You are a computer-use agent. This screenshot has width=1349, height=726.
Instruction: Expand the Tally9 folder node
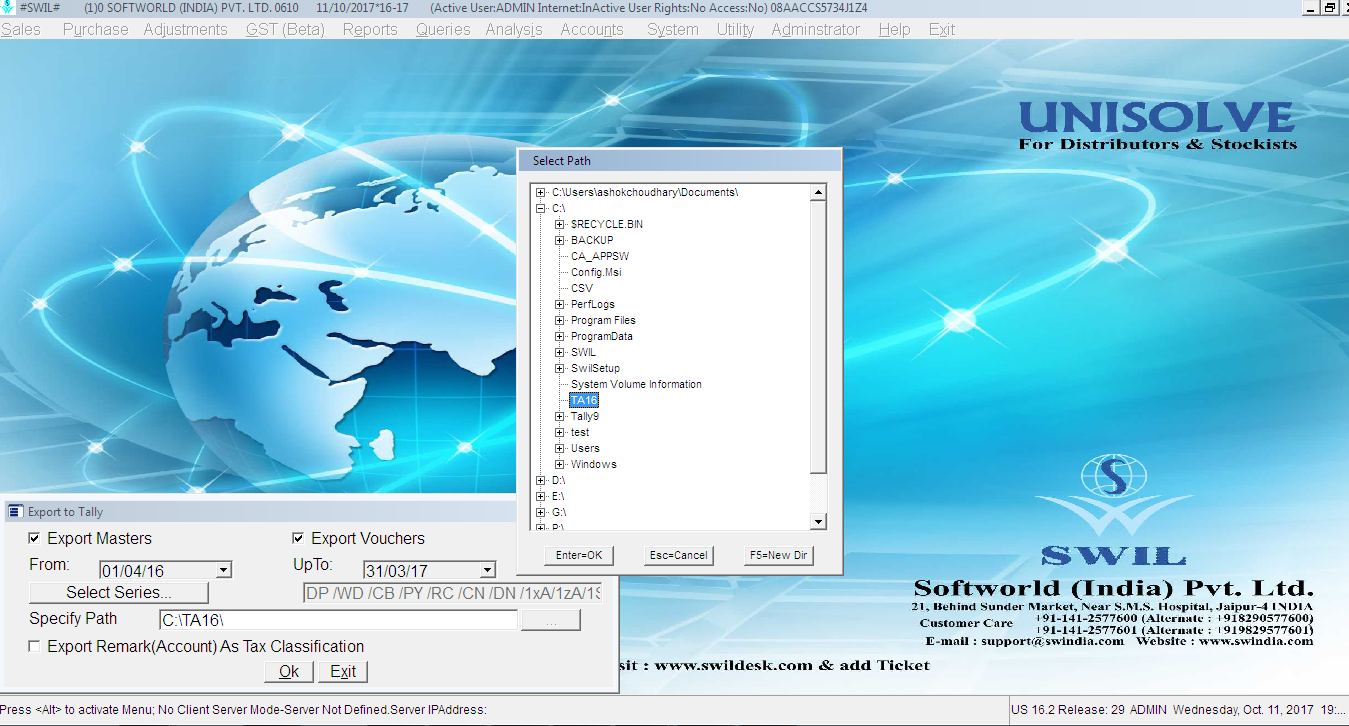560,416
